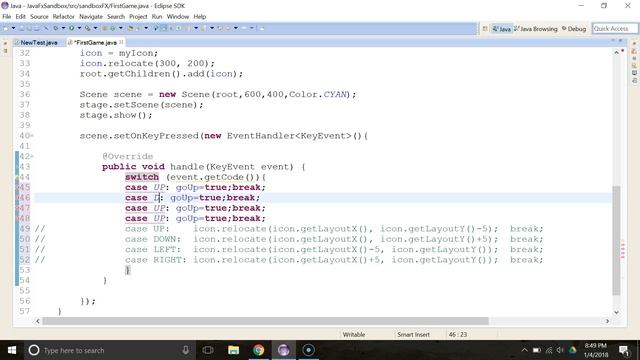640x360 pixels.
Task: Click the @Override annotation on line 42
Action: (x=127, y=156)
